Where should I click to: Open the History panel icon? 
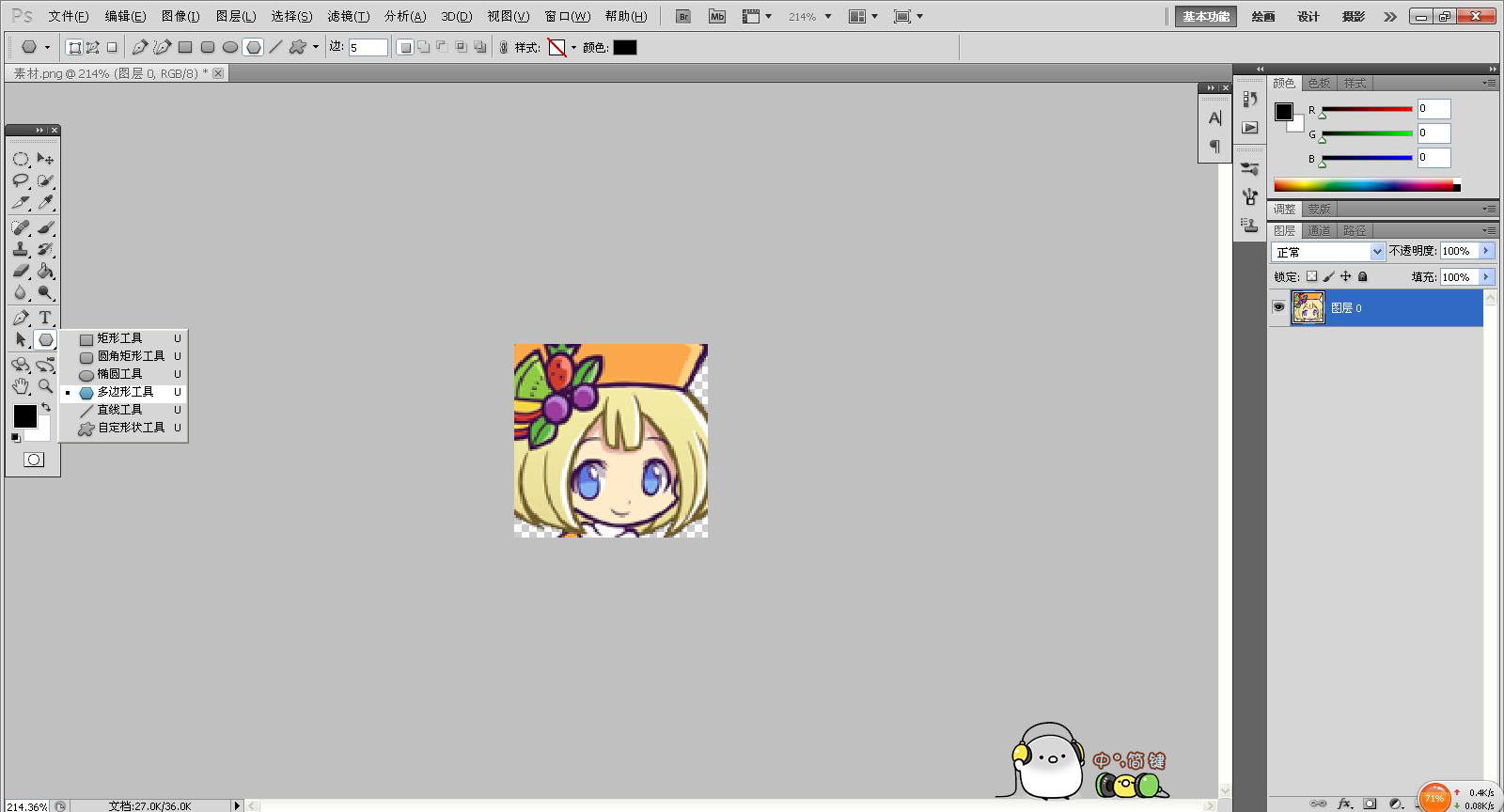(x=1249, y=99)
